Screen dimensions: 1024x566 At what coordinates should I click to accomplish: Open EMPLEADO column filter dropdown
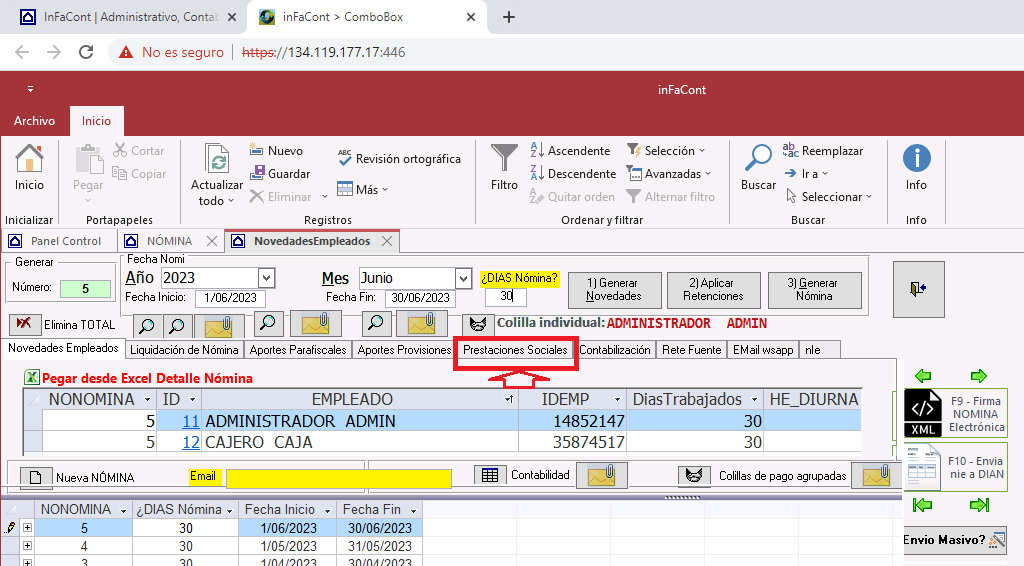point(509,400)
